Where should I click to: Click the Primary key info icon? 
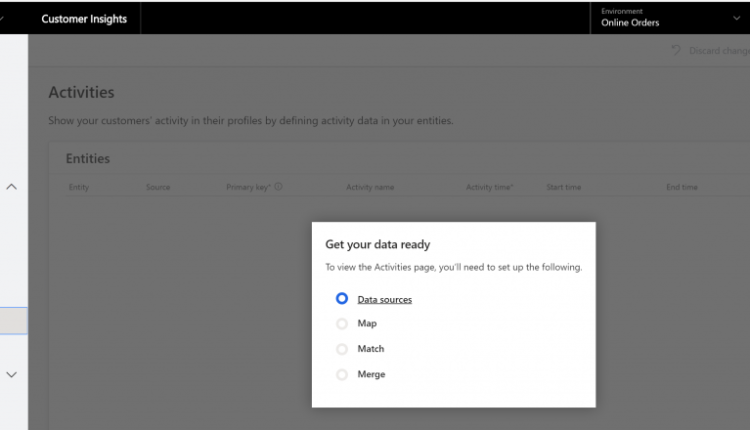(x=278, y=187)
